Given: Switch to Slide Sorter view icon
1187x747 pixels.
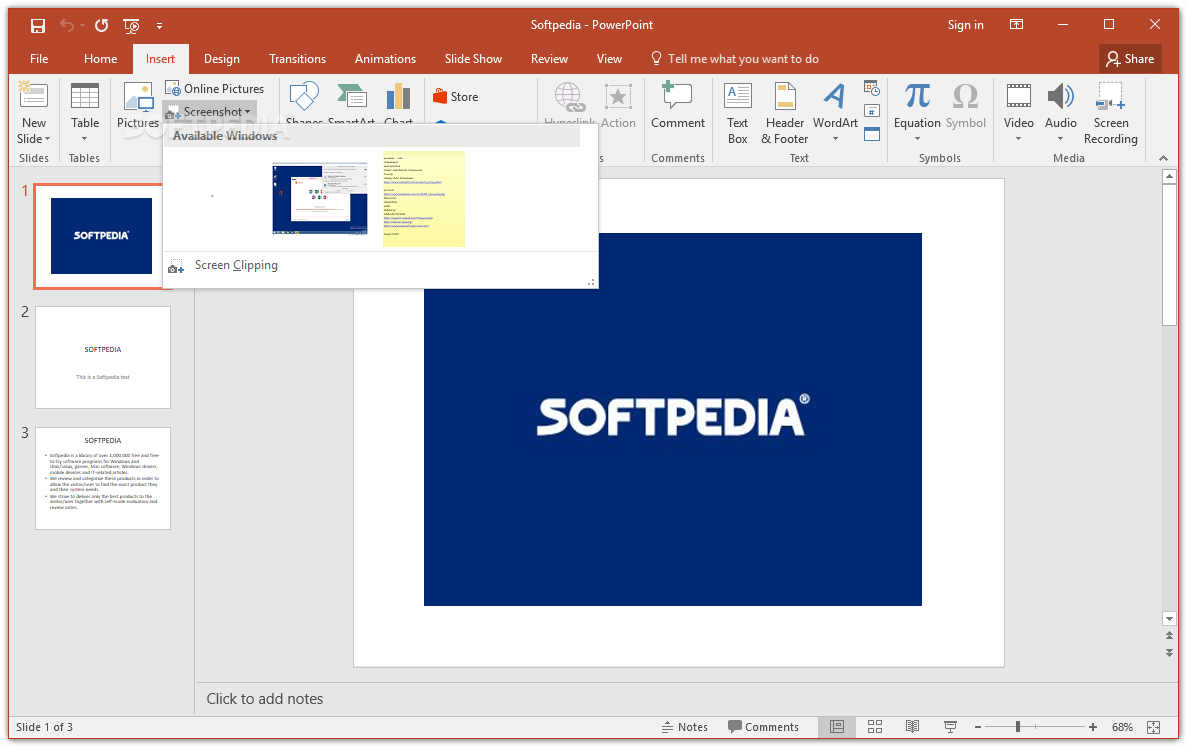Looking at the screenshot, I should (x=875, y=727).
